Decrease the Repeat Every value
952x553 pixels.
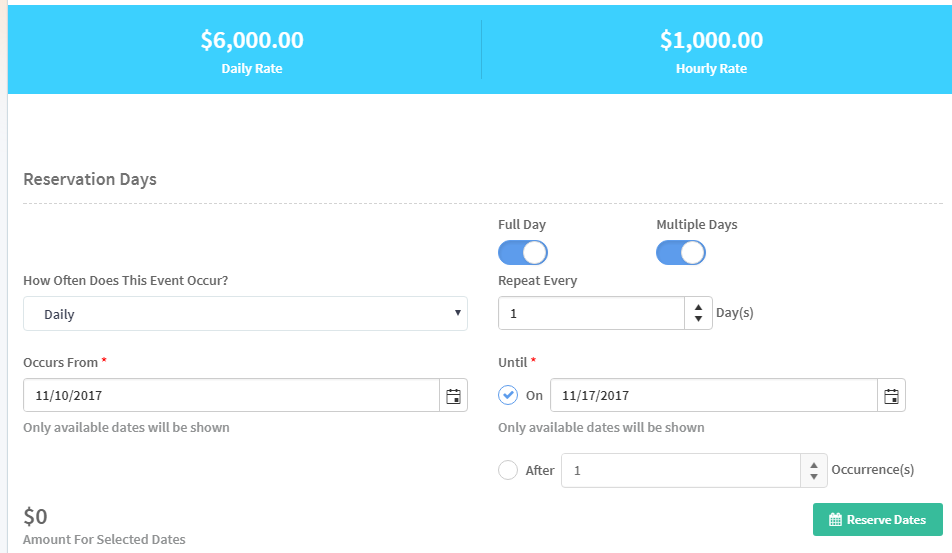point(698,320)
